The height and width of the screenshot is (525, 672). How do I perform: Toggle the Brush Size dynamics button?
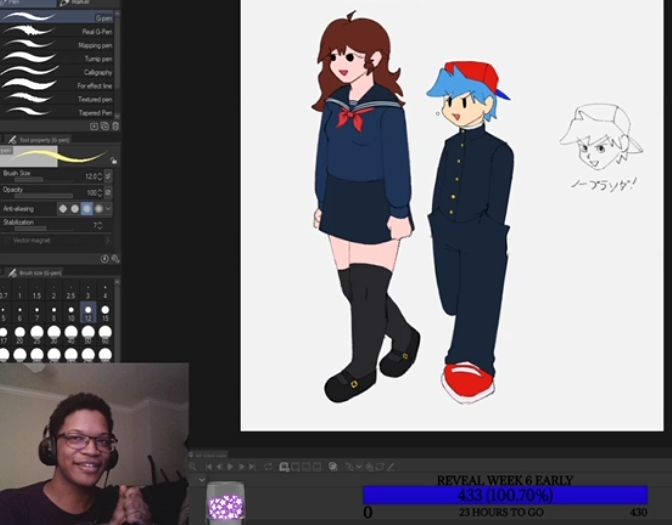point(108,176)
